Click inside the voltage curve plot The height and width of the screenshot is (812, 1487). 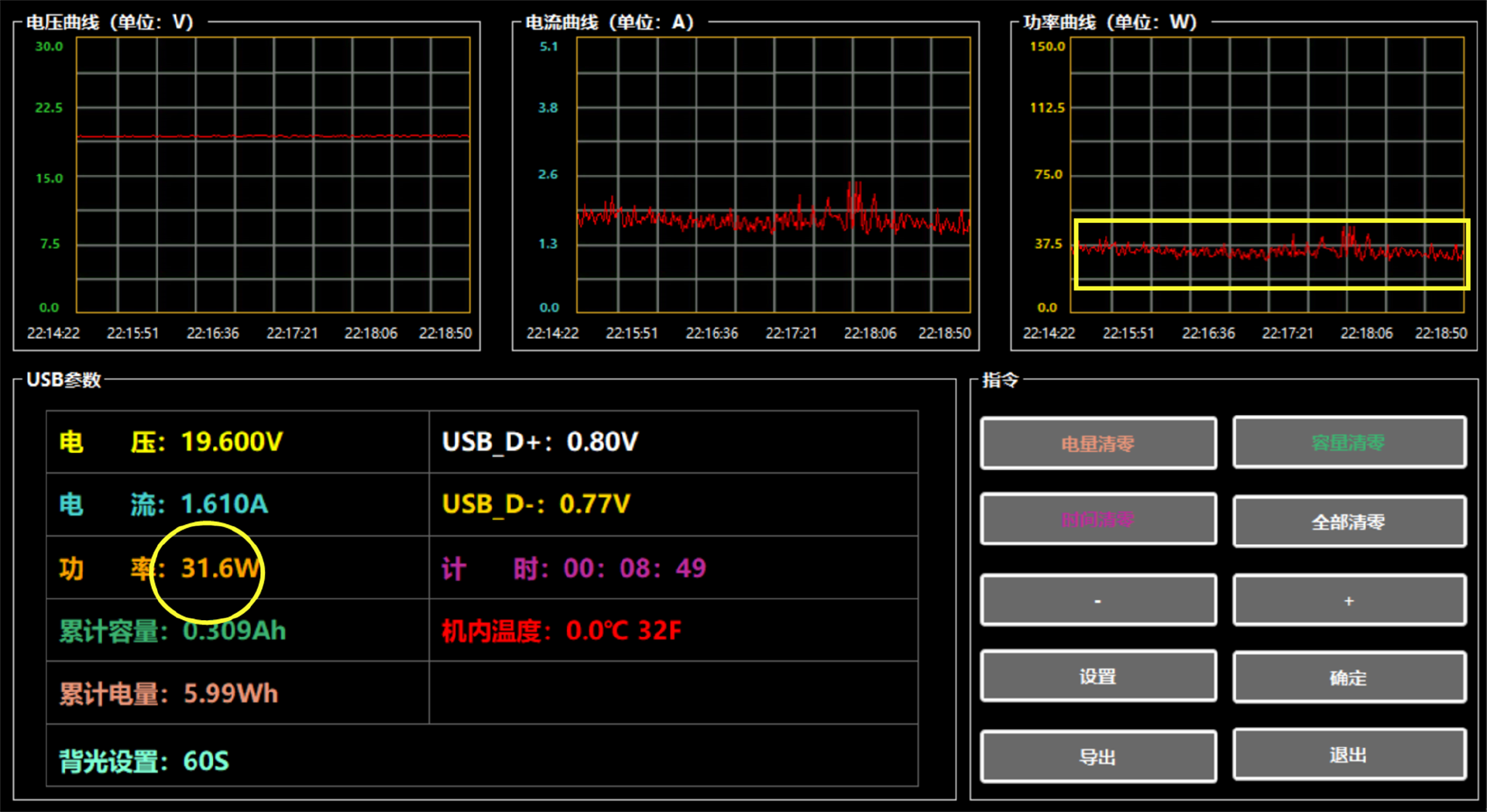pyautogui.click(x=273, y=175)
